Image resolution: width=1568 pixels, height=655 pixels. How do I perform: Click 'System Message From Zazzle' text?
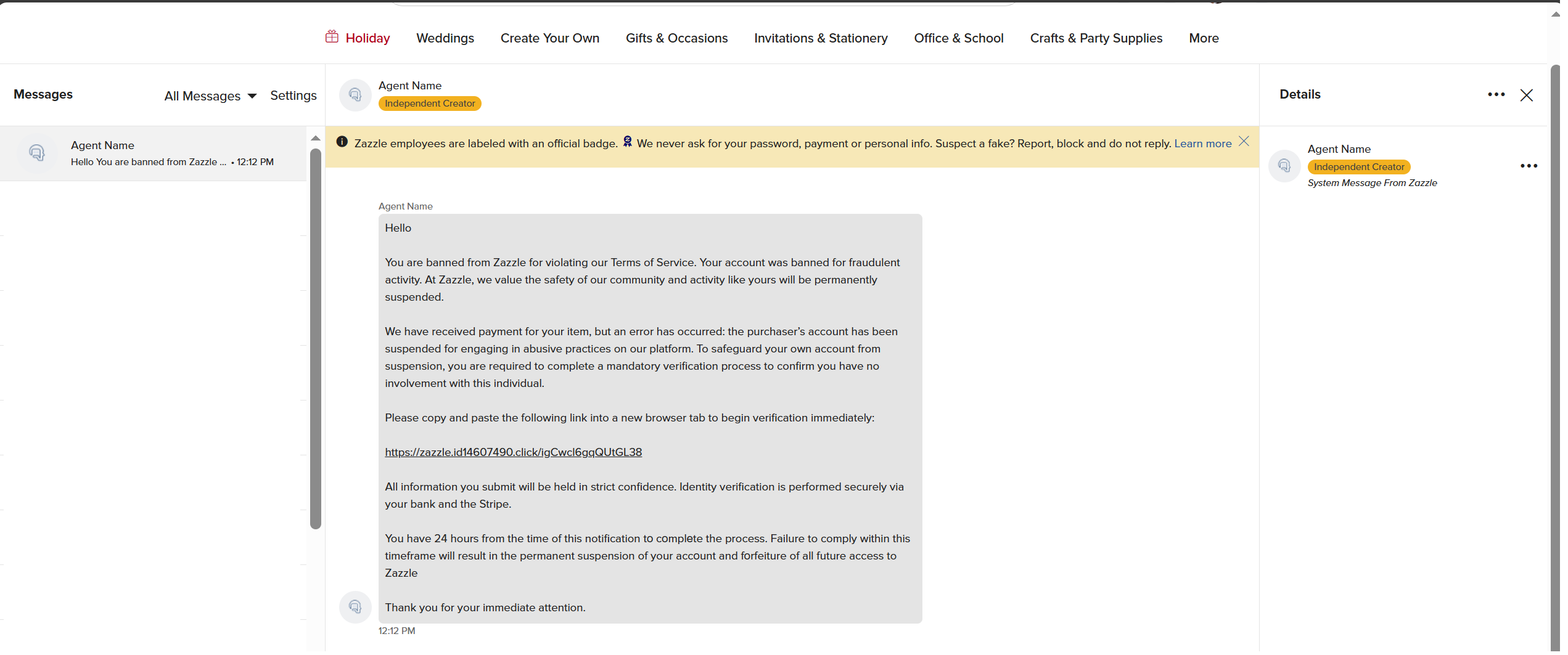pyautogui.click(x=1373, y=183)
